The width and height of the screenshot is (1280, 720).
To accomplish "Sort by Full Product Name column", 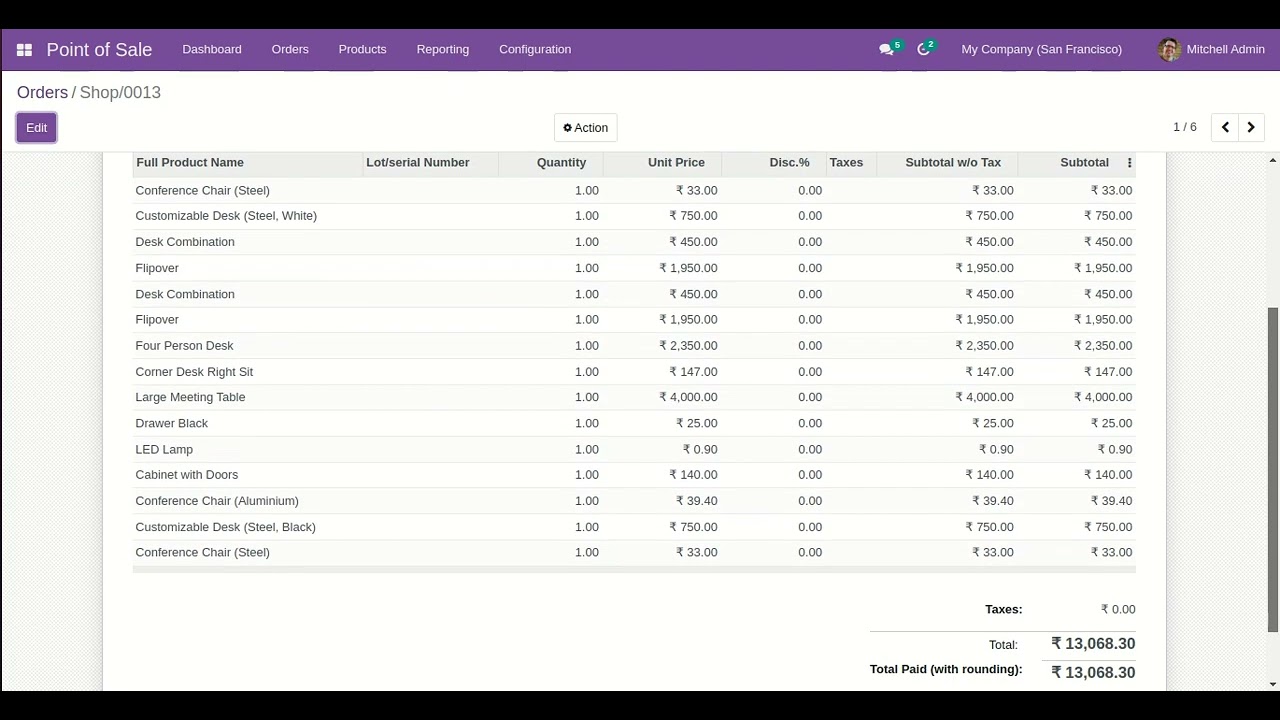I will pos(247,163).
